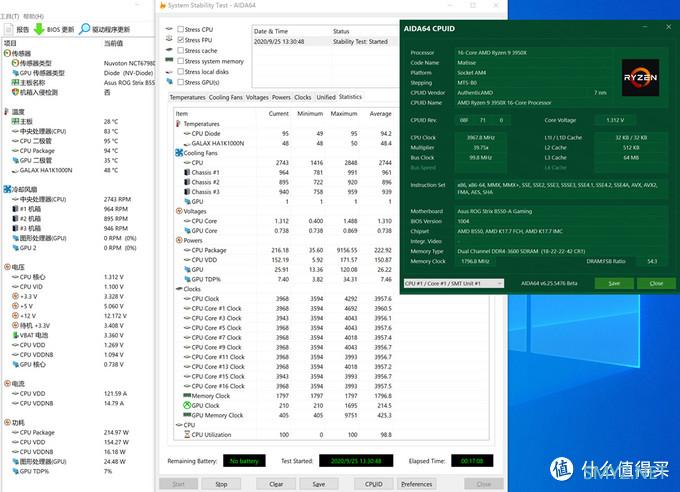Image resolution: width=680 pixels, height=492 pixels.
Task: Collapse the sensor section in left panel
Action: point(7,53)
